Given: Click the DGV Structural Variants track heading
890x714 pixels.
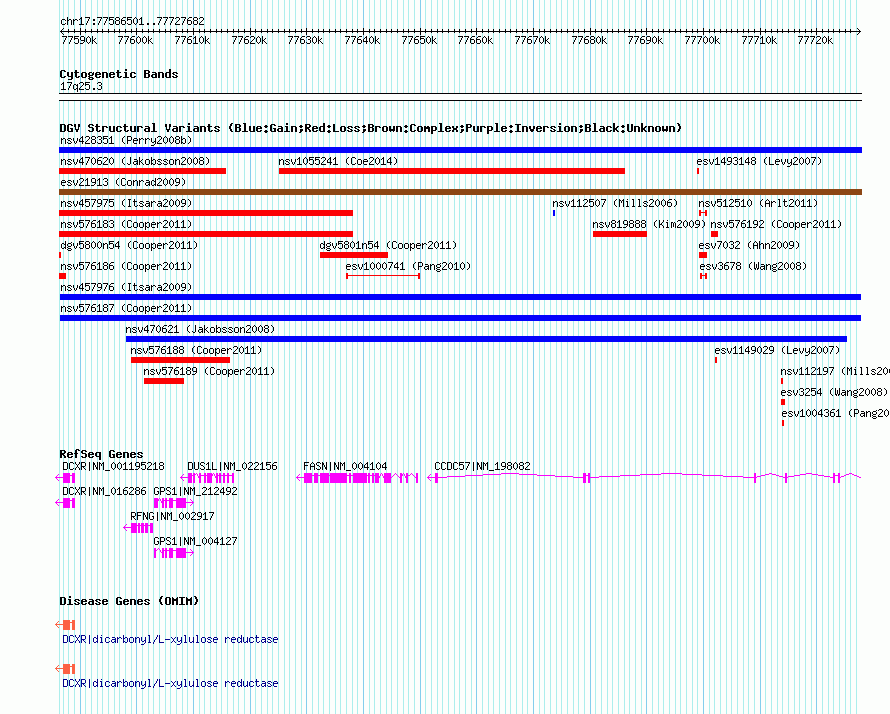Looking at the screenshot, I should click(x=370, y=128).
